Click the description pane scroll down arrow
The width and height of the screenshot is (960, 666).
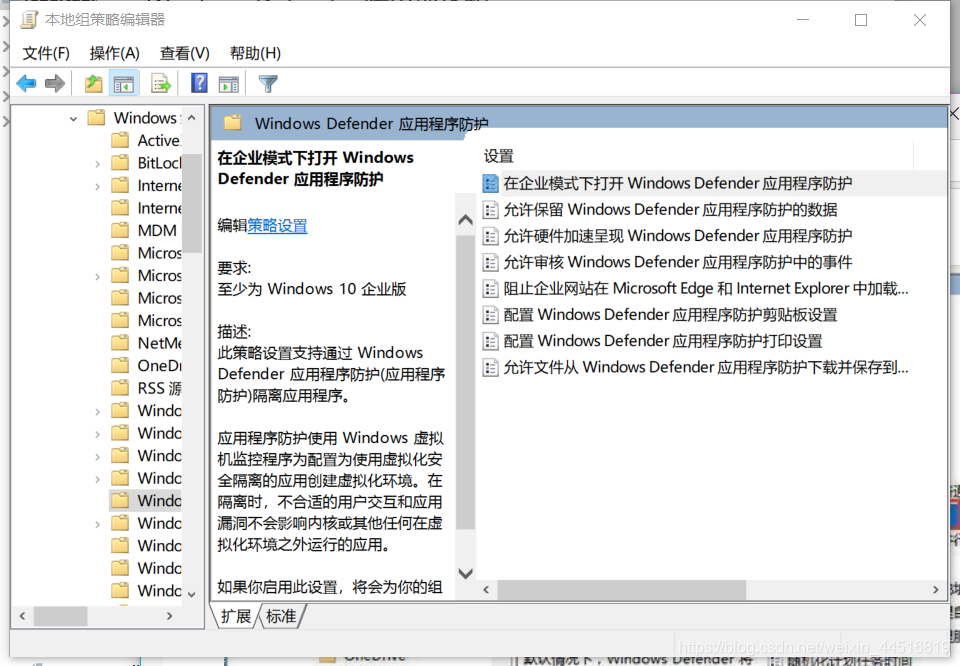(466, 573)
